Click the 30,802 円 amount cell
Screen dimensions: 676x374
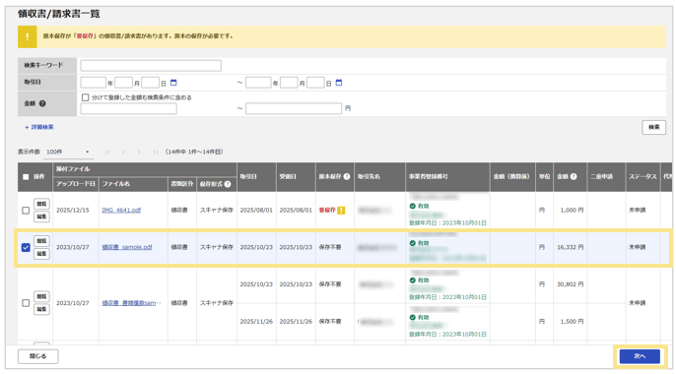570,284
